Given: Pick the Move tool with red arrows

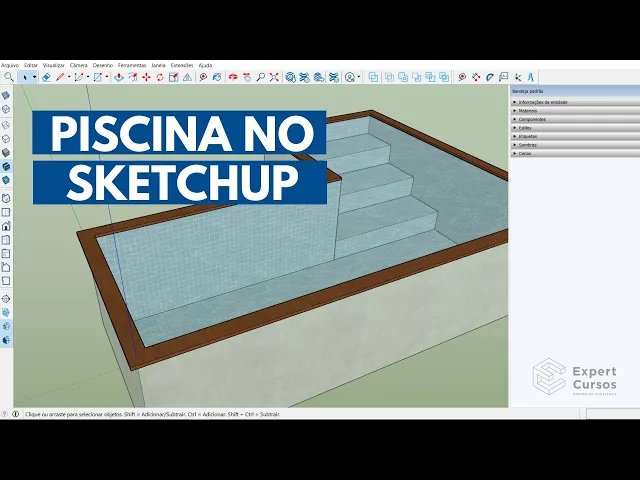Looking at the screenshot, I should [x=146, y=77].
